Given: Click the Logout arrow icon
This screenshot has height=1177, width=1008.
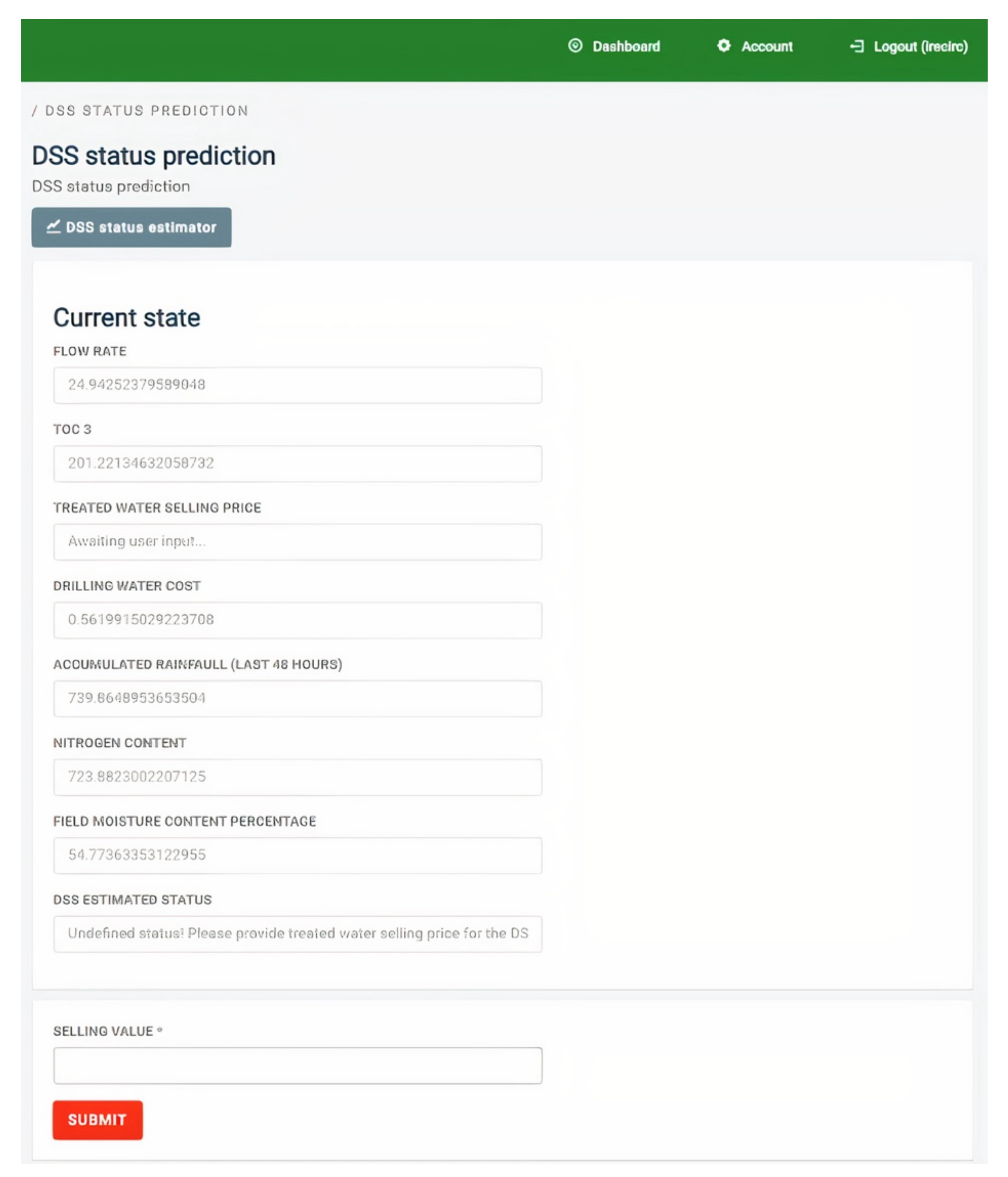Looking at the screenshot, I should (x=857, y=47).
